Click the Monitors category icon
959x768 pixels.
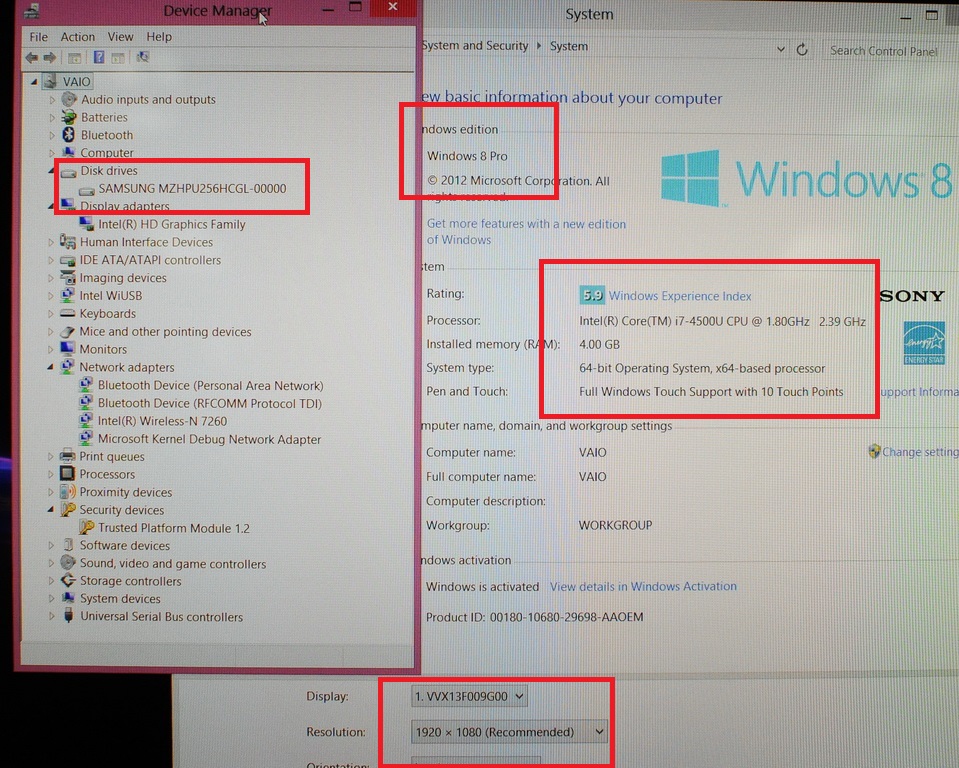tap(67, 349)
